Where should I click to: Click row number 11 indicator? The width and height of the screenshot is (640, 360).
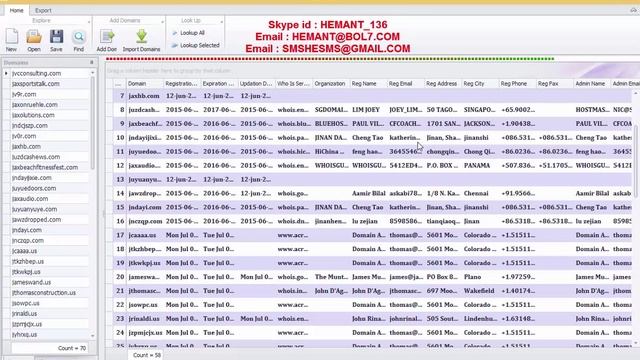[120, 152]
